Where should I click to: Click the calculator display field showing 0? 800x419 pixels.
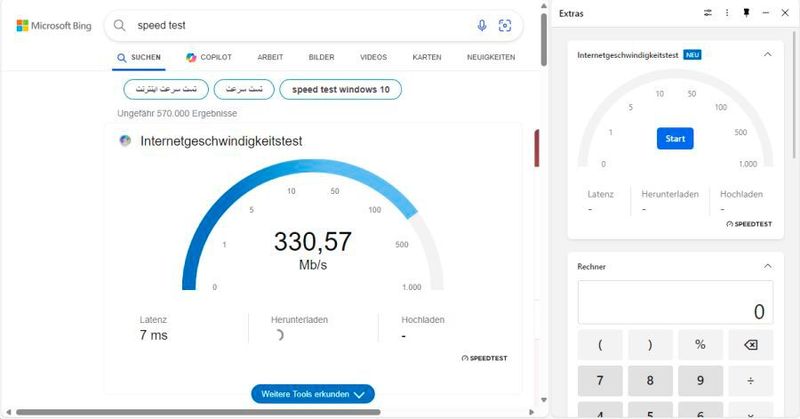tap(676, 302)
